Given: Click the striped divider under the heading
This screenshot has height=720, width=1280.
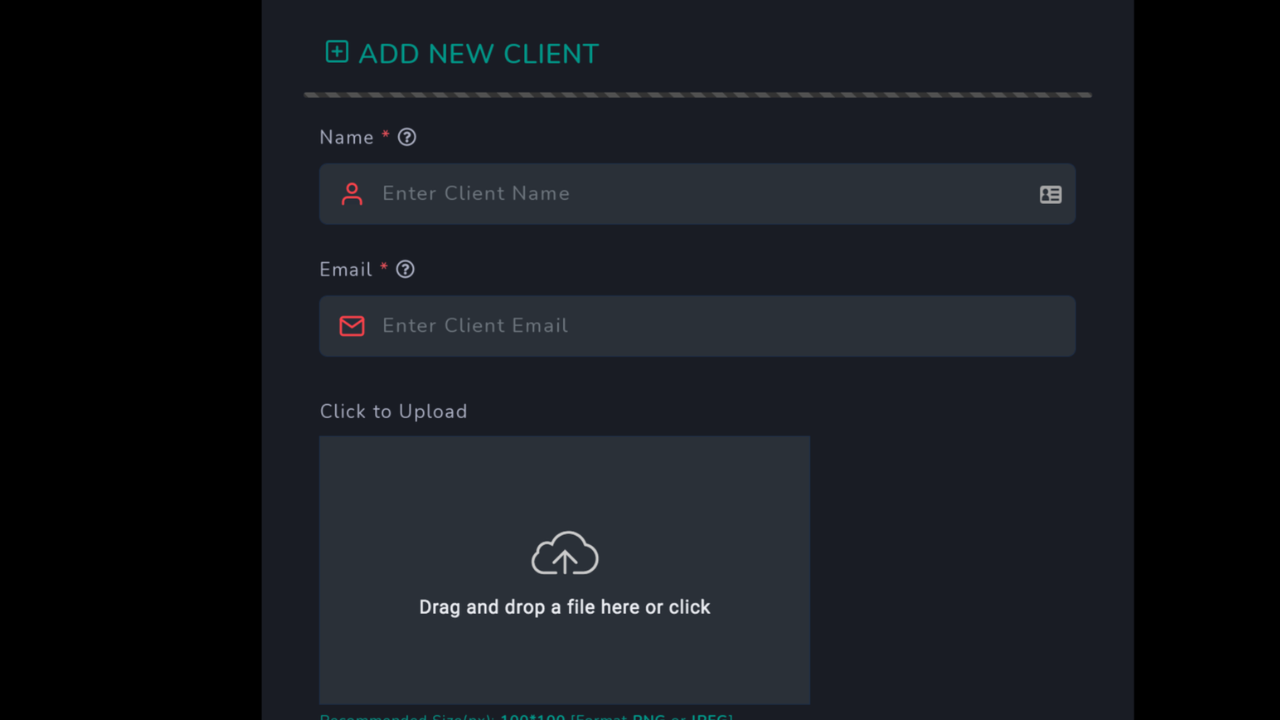Looking at the screenshot, I should click(x=697, y=95).
